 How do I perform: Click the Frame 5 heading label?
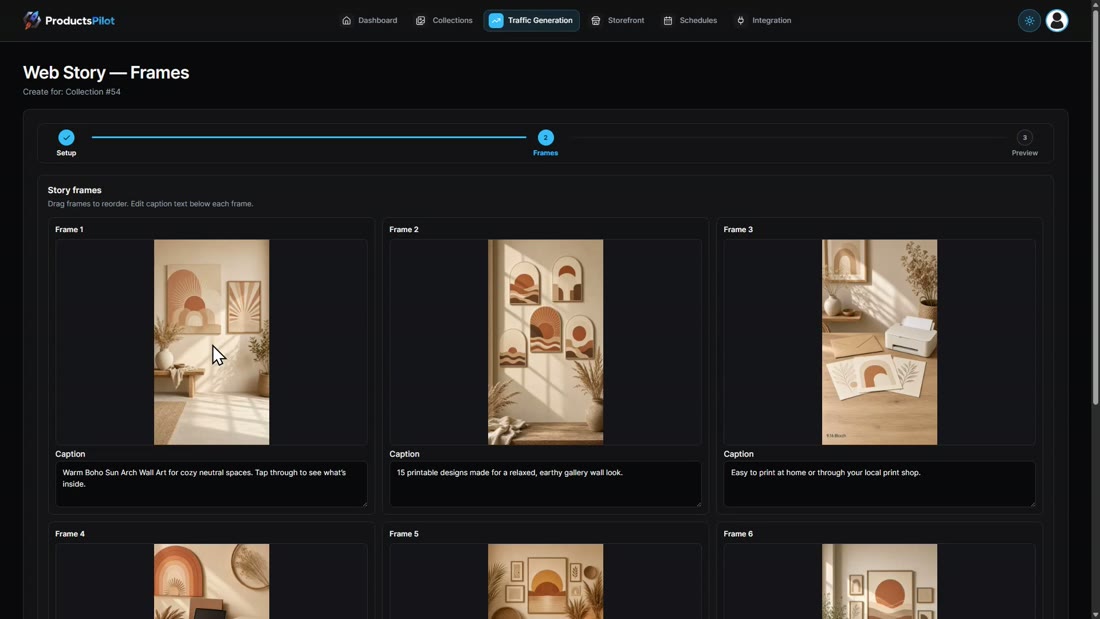pos(403,534)
